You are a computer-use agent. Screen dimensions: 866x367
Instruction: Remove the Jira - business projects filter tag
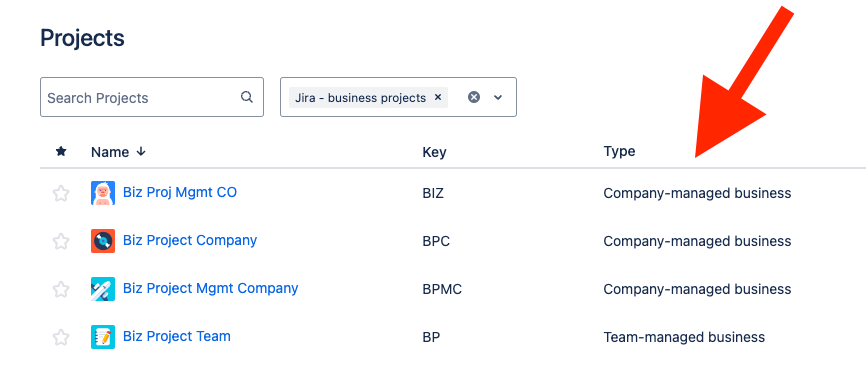pyautogui.click(x=438, y=97)
